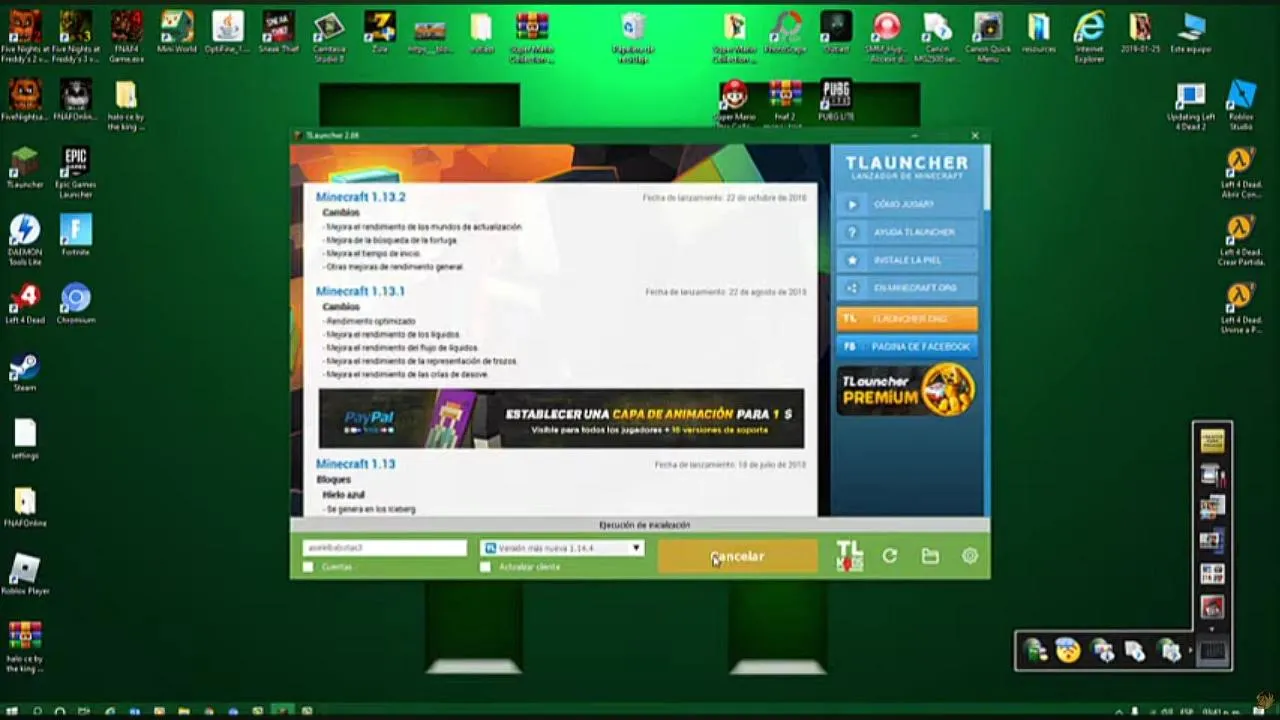Open the game folder icon in TLauncher
This screenshot has height=720, width=1280.
point(930,556)
